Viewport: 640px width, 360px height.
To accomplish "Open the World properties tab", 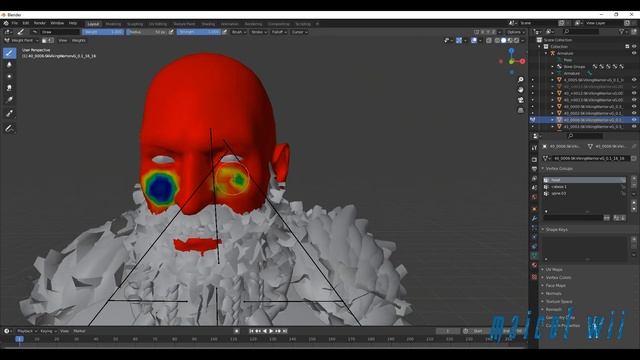I will 534,198.
